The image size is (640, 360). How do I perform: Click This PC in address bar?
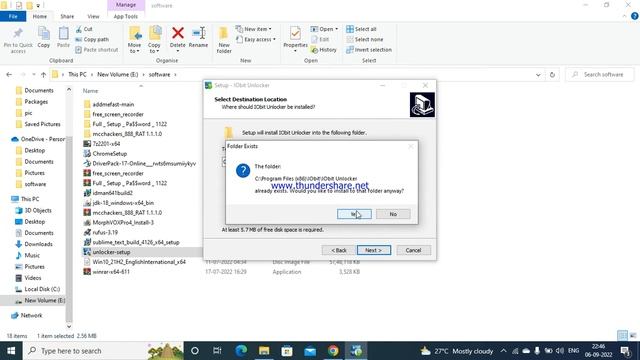click(77, 75)
